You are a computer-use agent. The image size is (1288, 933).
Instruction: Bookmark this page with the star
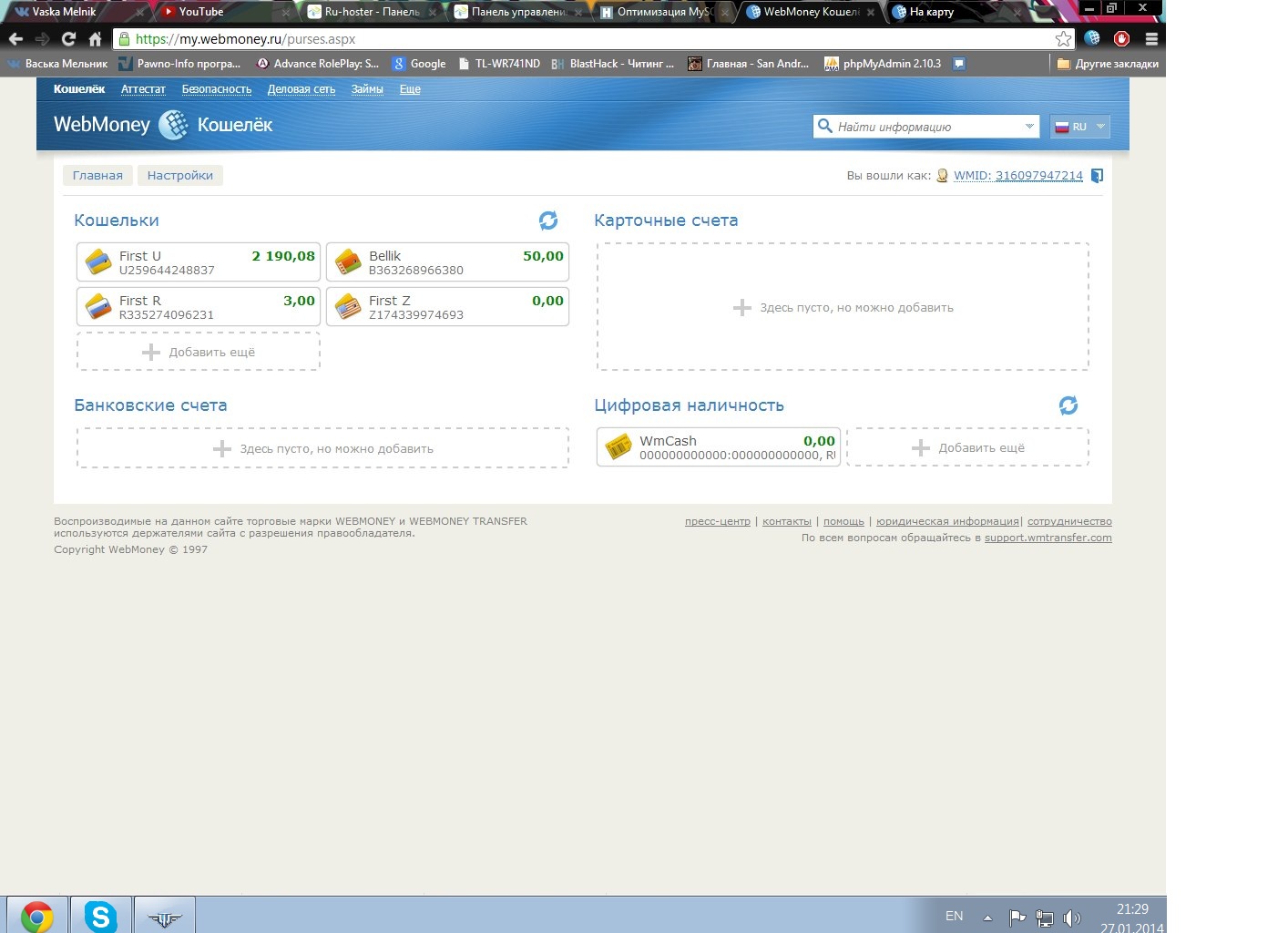tap(1063, 39)
